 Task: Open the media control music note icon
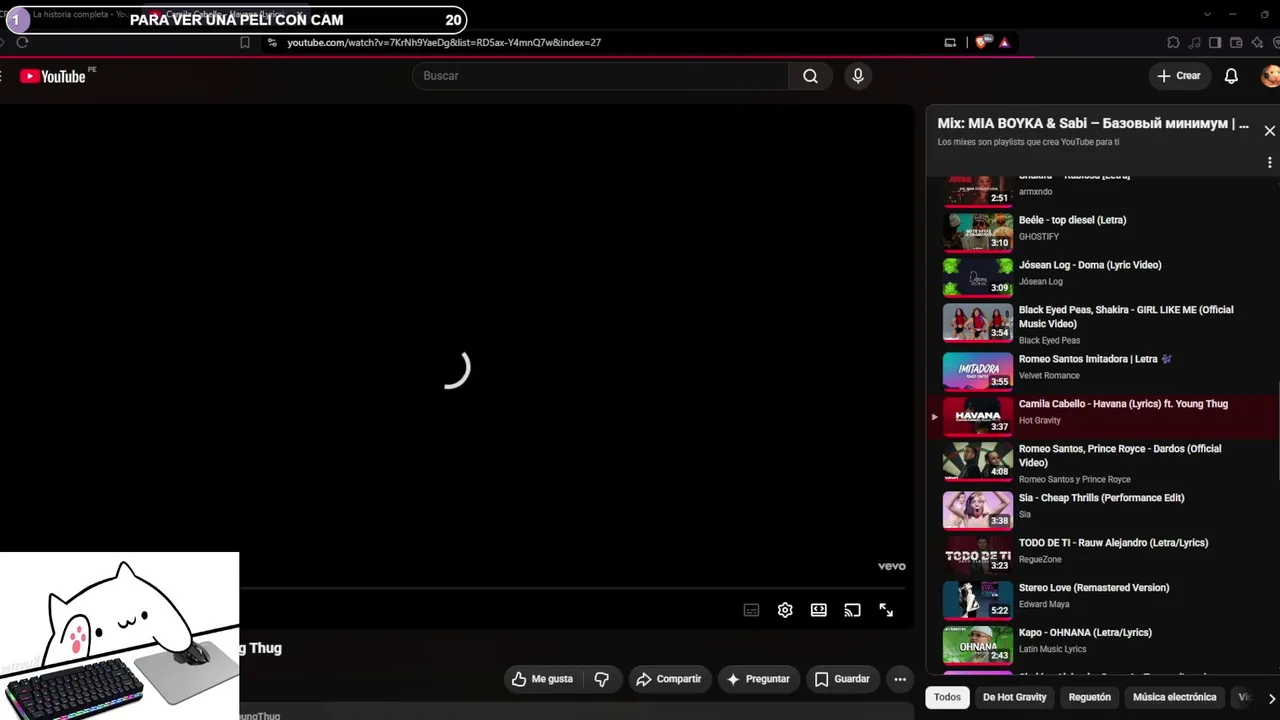[1194, 43]
